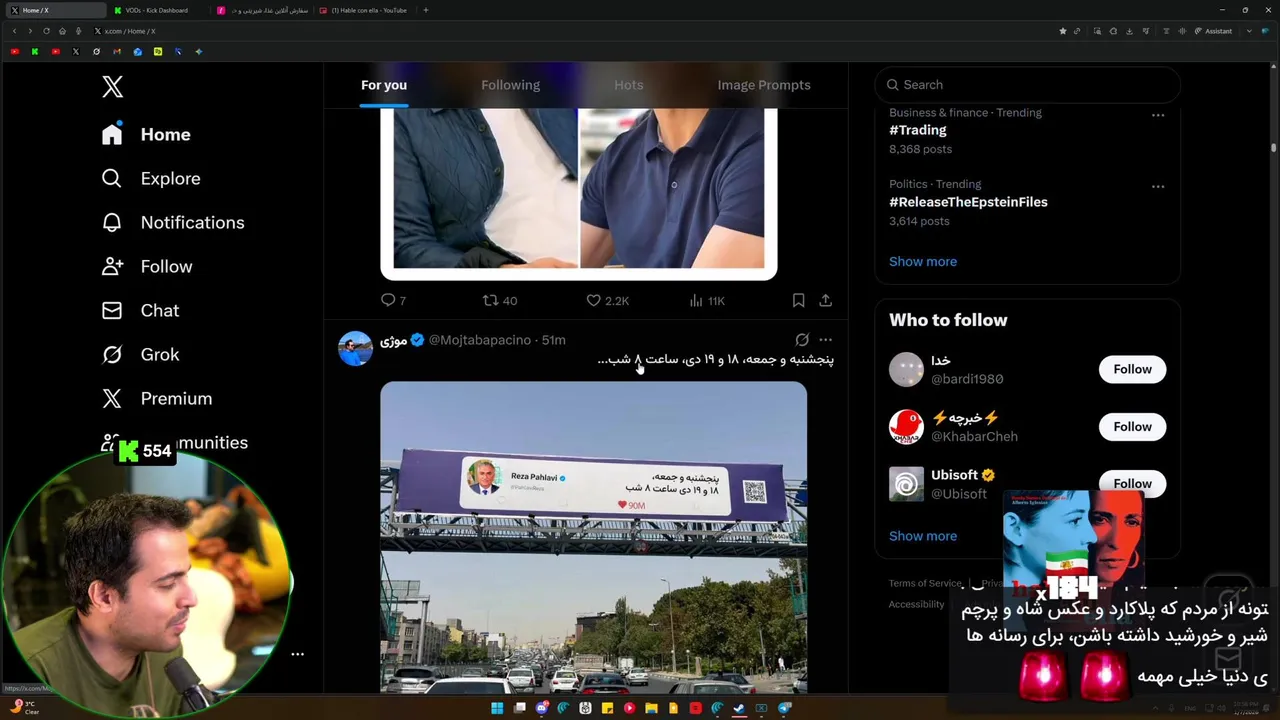The width and height of the screenshot is (1280, 720).
Task: Click the Chat envelope icon
Action: pyautogui.click(x=112, y=310)
